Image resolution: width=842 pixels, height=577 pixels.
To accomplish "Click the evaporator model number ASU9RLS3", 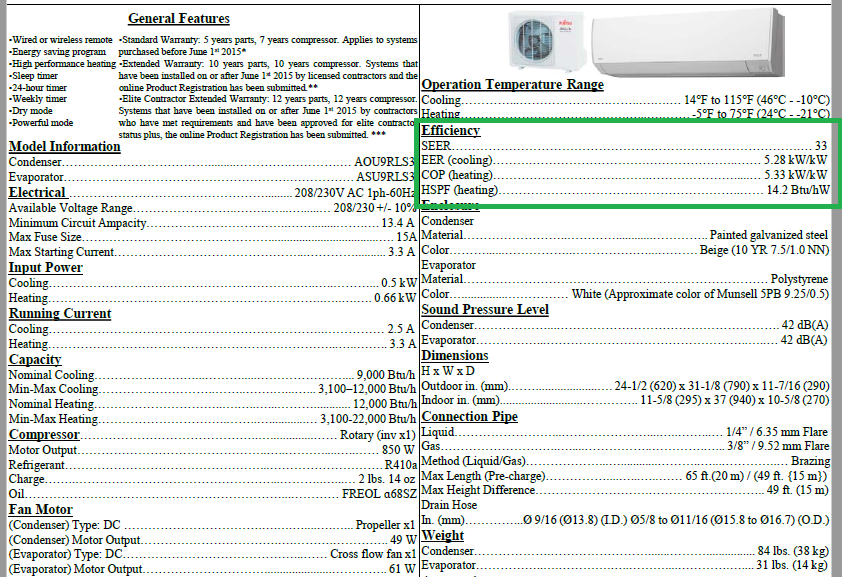I will coord(386,177).
